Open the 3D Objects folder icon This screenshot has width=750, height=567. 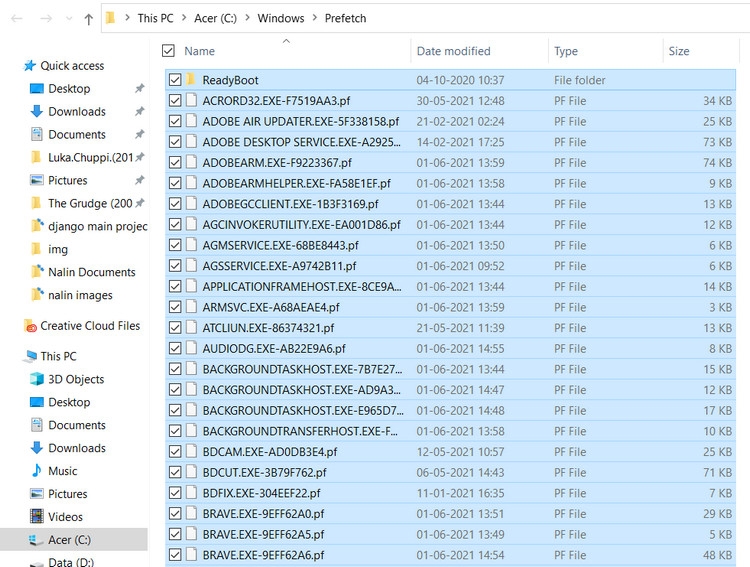37,379
